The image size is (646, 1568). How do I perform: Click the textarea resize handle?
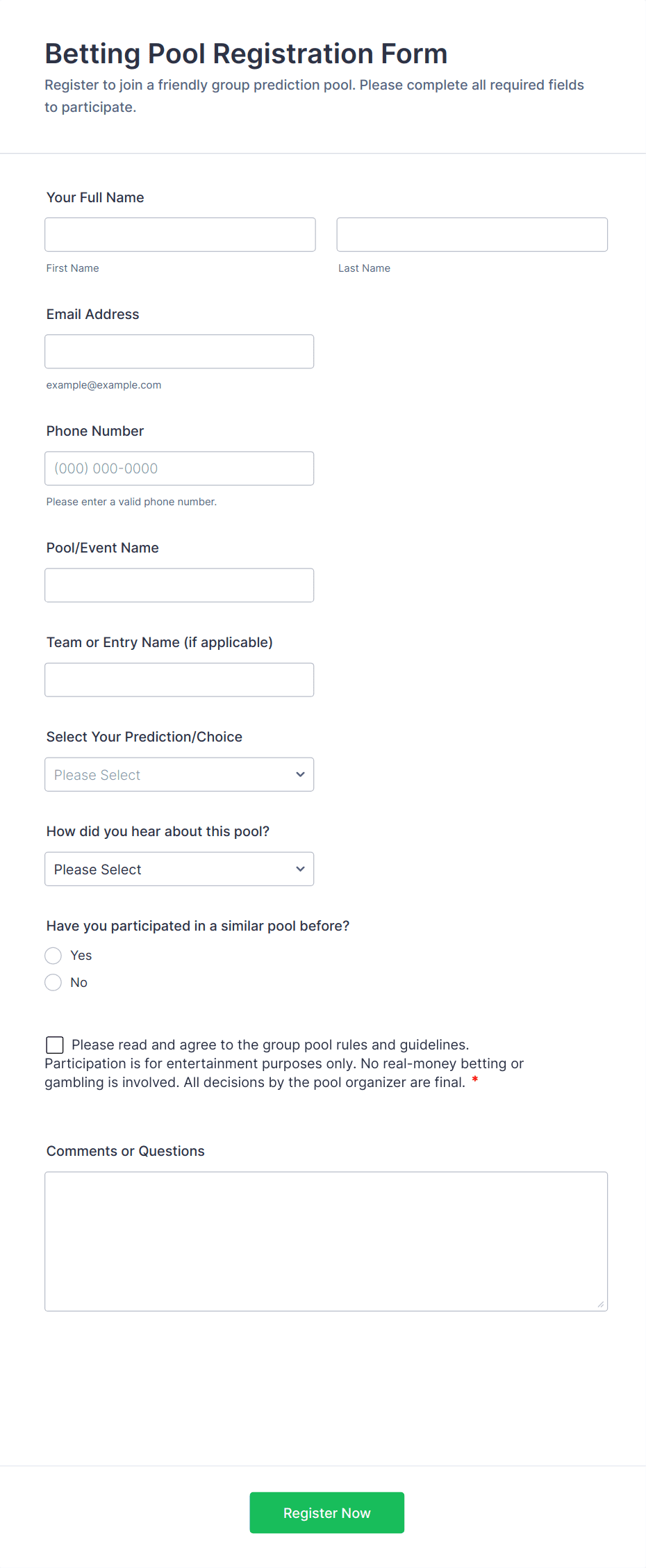(601, 1305)
